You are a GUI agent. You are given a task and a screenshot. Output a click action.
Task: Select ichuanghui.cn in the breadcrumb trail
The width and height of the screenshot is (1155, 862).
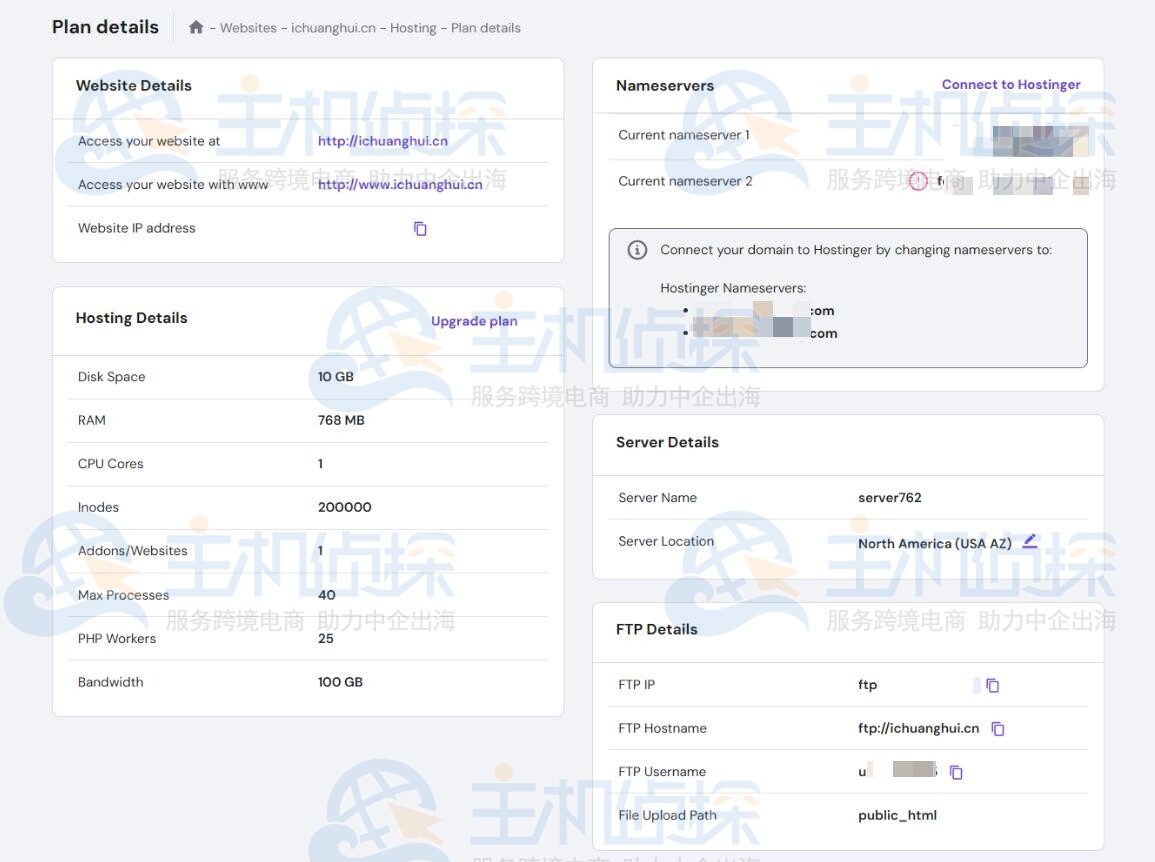click(333, 28)
